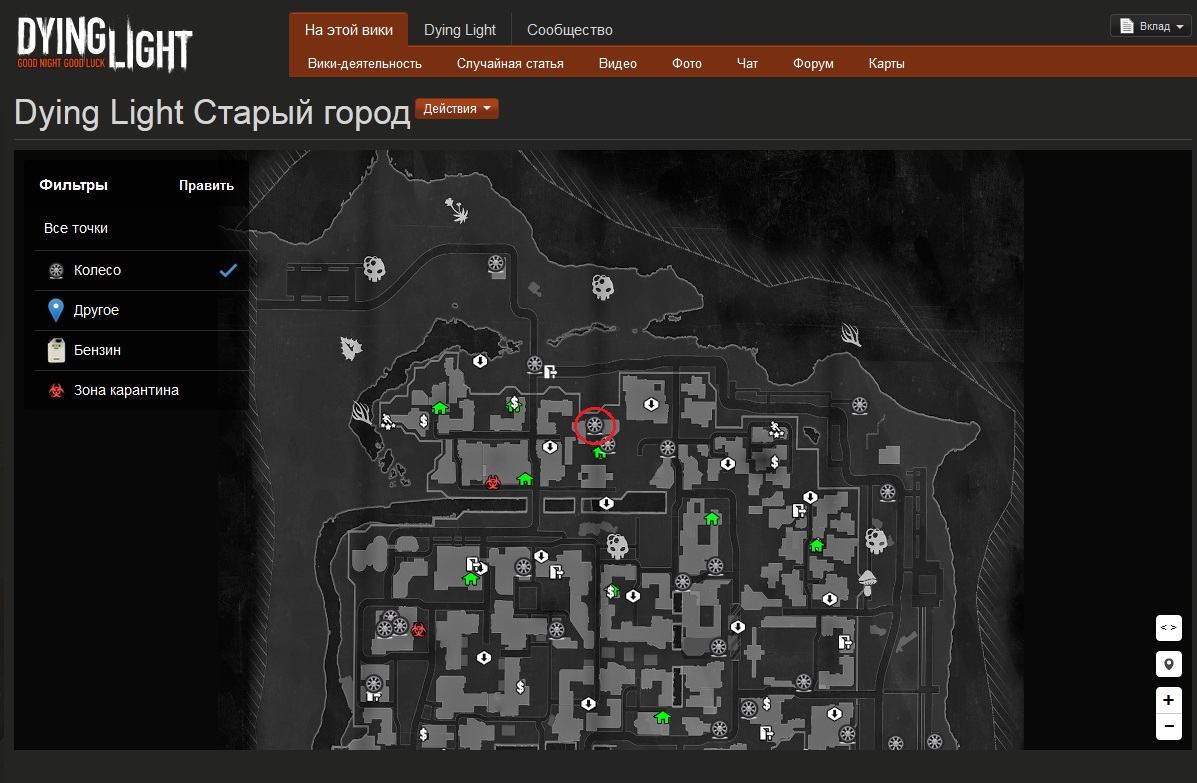Open Случайная статья link
Screen dimensions: 1197x783
(x=510, y=63)
